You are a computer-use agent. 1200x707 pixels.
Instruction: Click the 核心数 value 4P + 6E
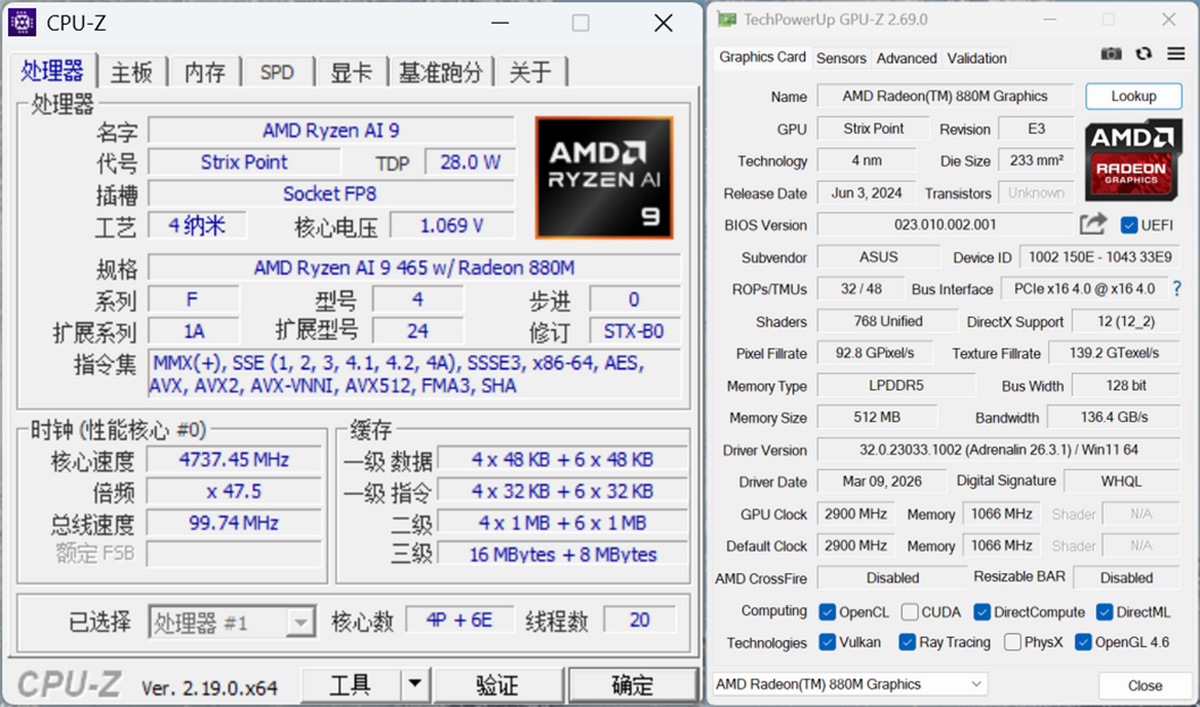460,620
